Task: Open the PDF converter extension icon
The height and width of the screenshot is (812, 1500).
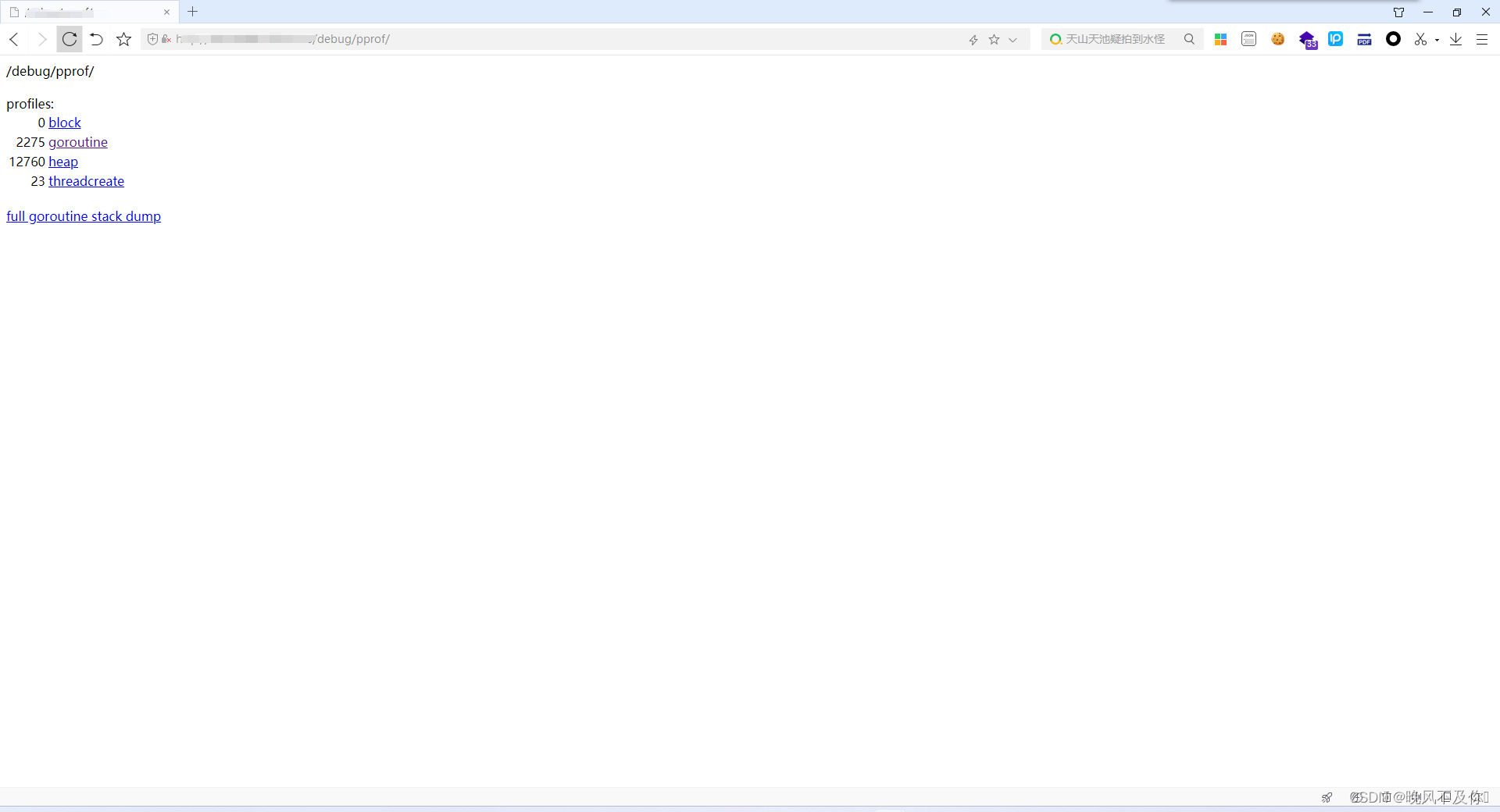Action: [x=1364, y=39]
